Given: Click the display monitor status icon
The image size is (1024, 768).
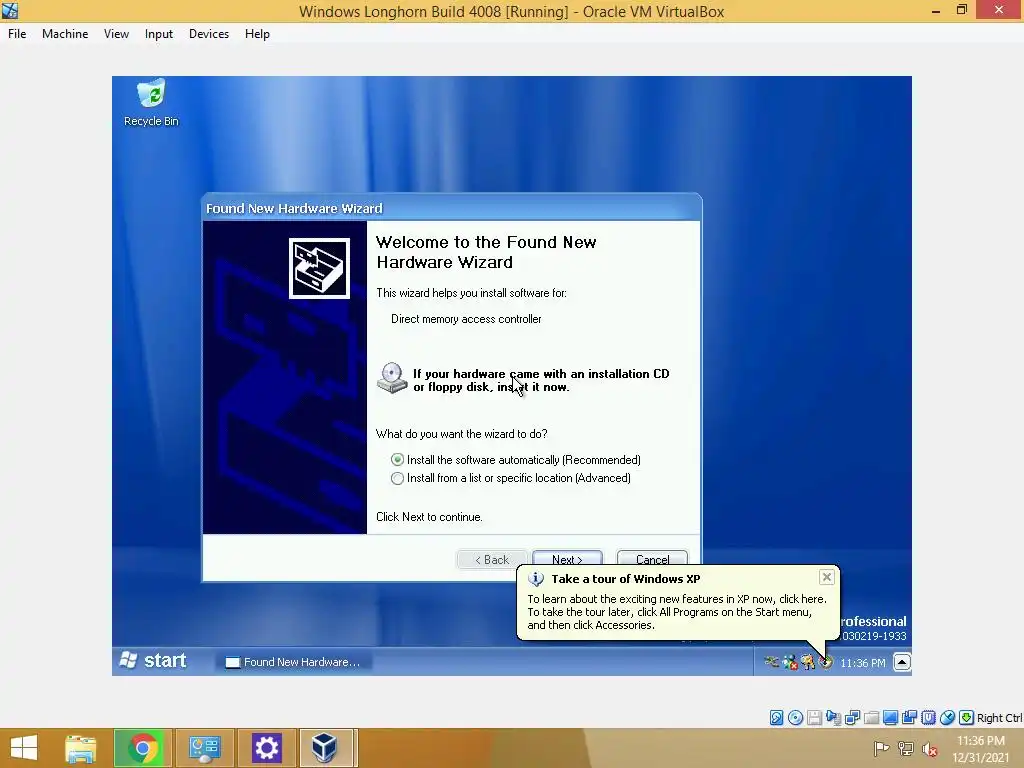Looking at the screenshot, I should coord(890,718).
